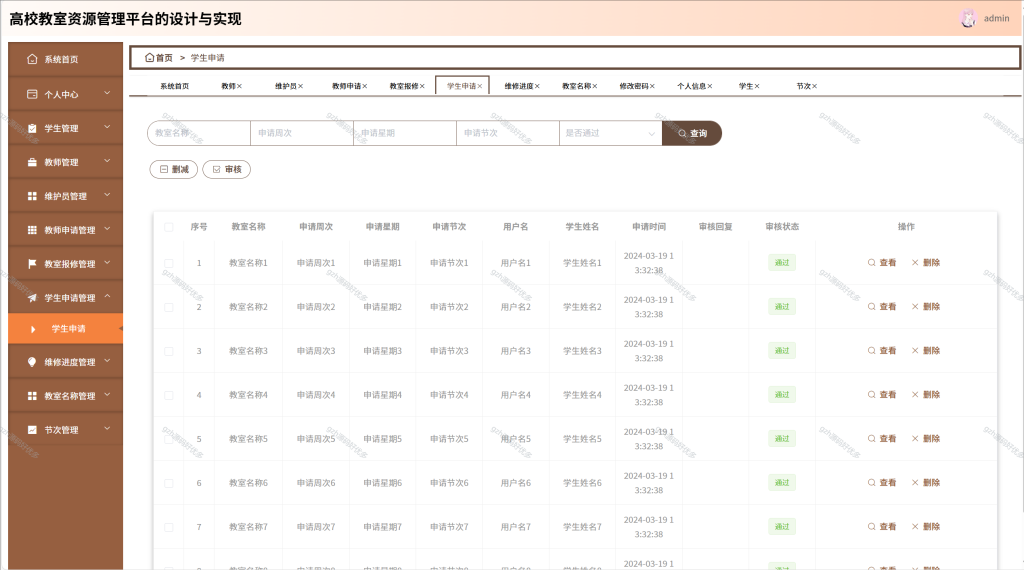Viewport: 1024px width, 570px height.
Task: Click the arrow icon beside 学生申请 submenu
Action: tap(33, 329)
